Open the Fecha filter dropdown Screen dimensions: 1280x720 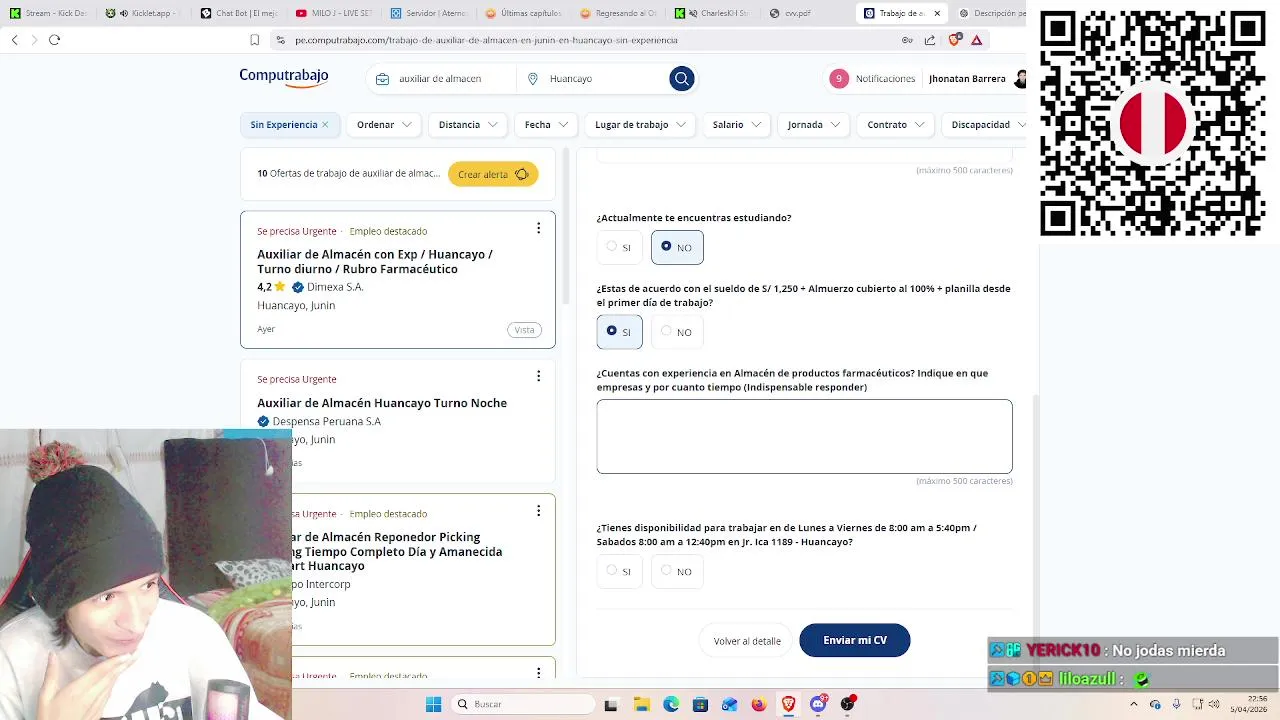pos(546,125)
